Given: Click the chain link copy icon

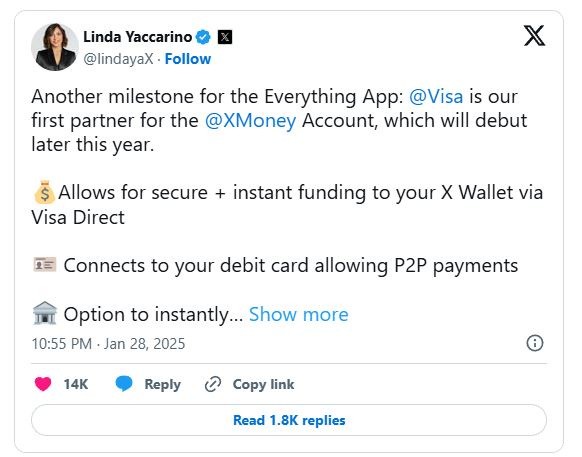Looking at the screenshot, I should (213, 384).
